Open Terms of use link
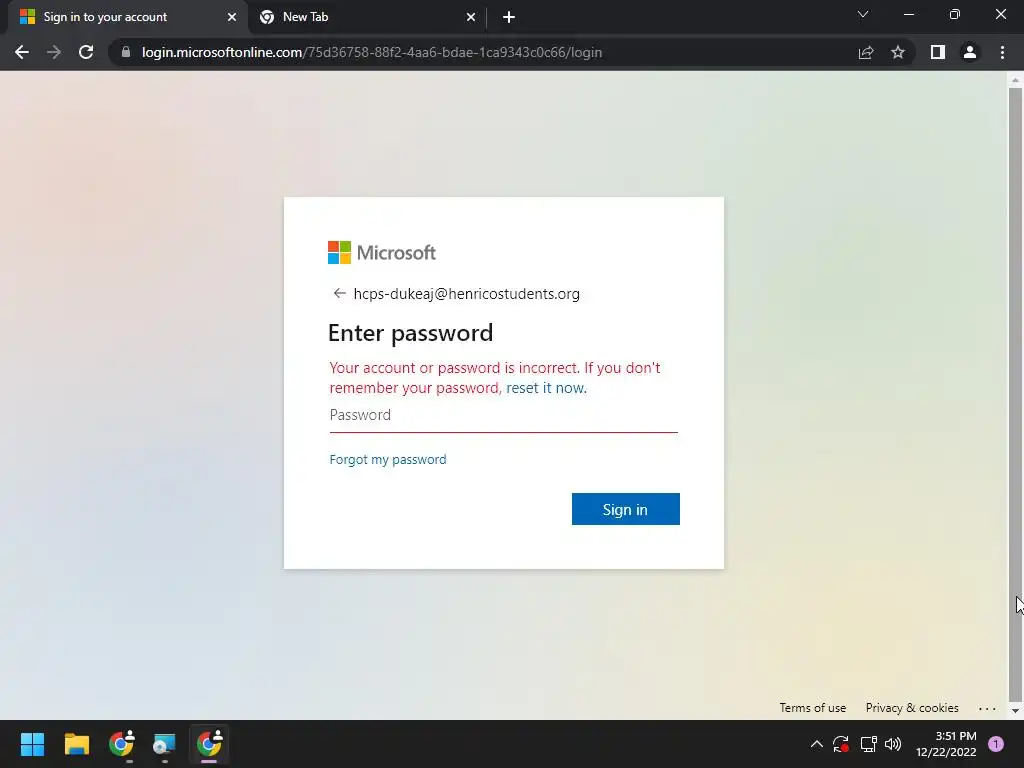This screenshot has width=1024, height=768. [x=812, y=708]
